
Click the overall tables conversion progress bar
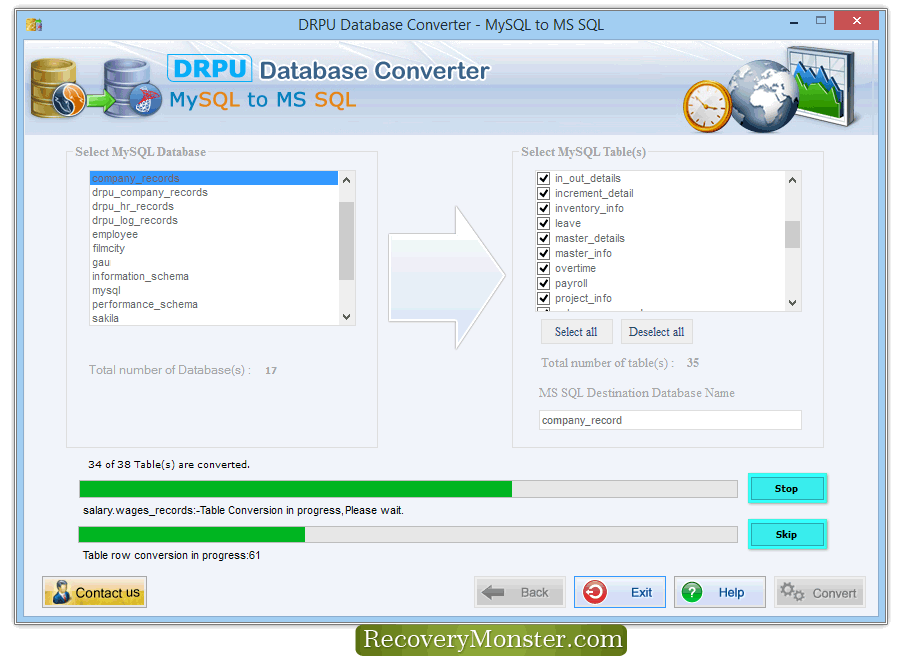408,489
